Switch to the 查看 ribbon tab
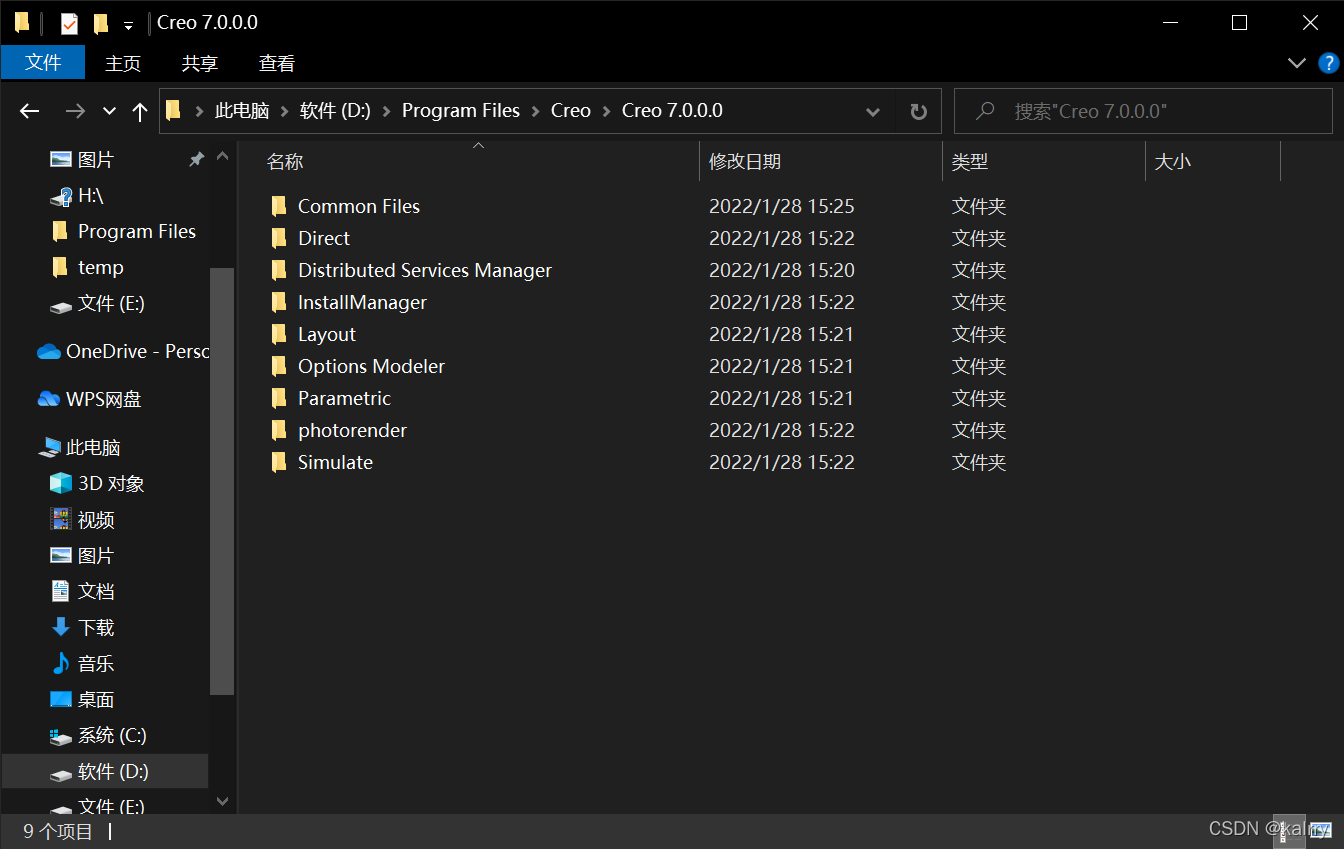The width and height of the screenshot is (1344, 849). coord(277,63)
